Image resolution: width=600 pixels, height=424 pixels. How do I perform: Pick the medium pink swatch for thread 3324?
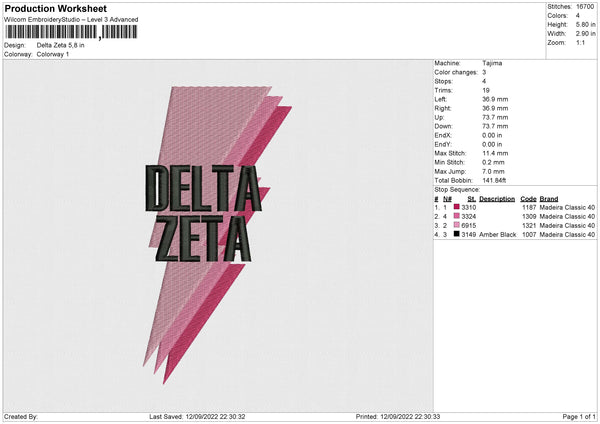click(x=456, y=216)
